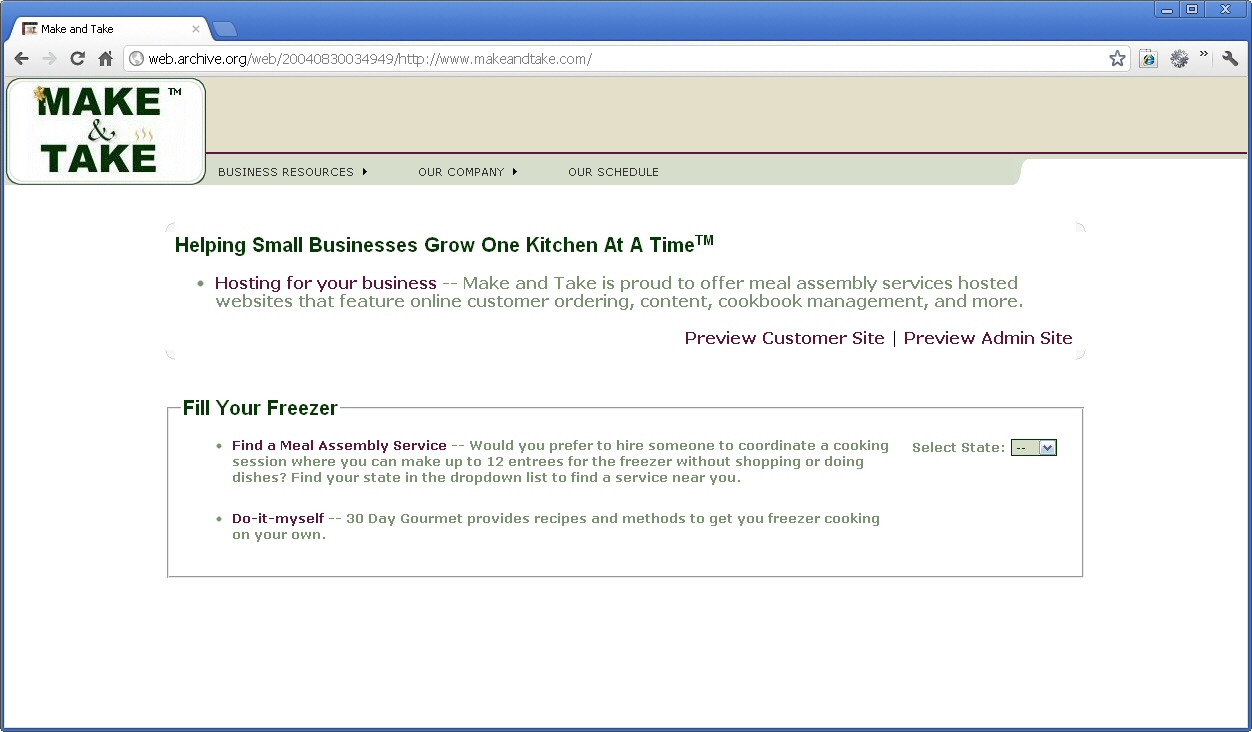Click the Forward navigation arrow
This screenshot has height=732, width=1252.
(x=50, y=59)
